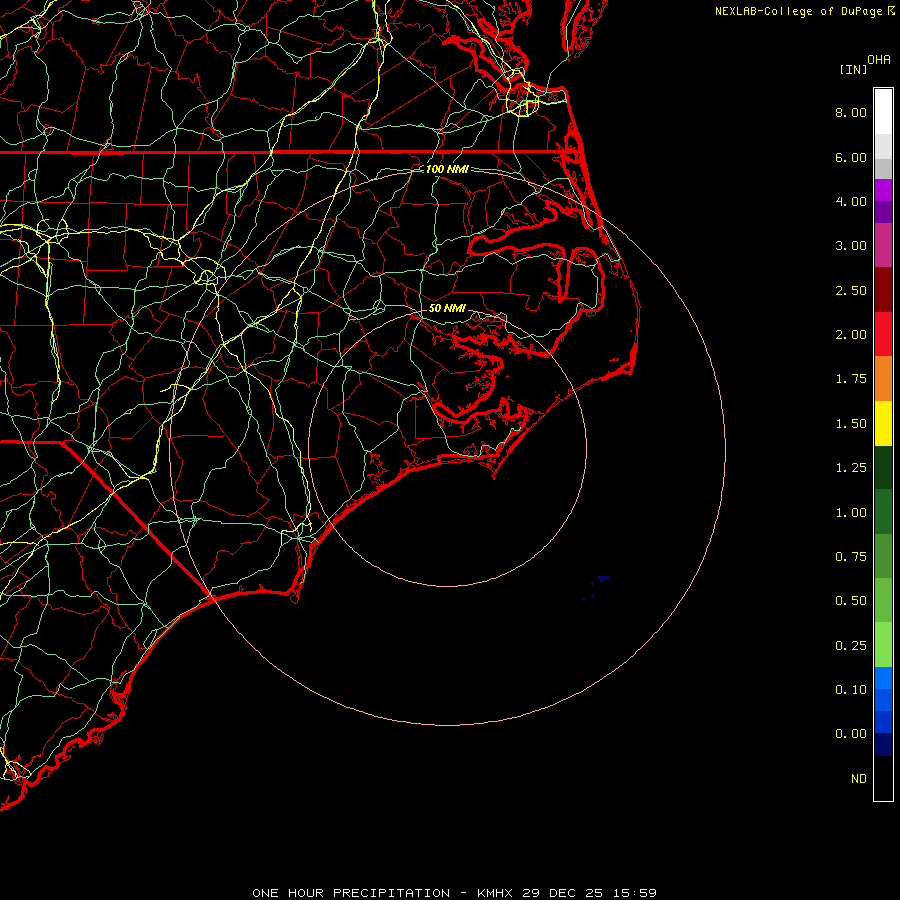The image size is (900, 900).
Task: Click the orange 1.75 inch legend swatch
Action: click(883, 379)
